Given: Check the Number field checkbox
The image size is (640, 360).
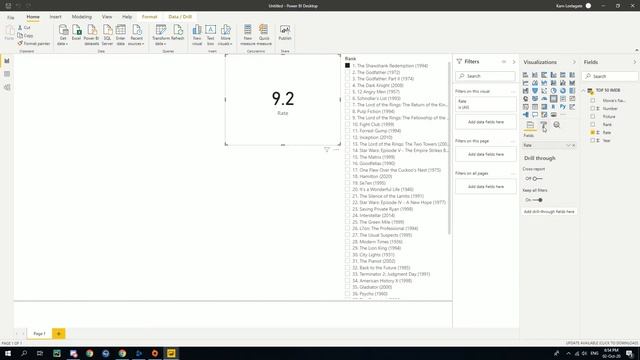Looking at the screenshot, I should point(593,108).
